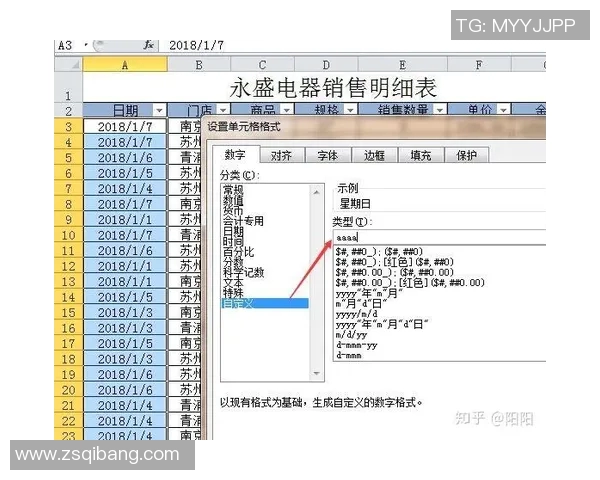Switch to the 字体 tab
Viewport: 600px width, 480px height.
coord(328,155)
